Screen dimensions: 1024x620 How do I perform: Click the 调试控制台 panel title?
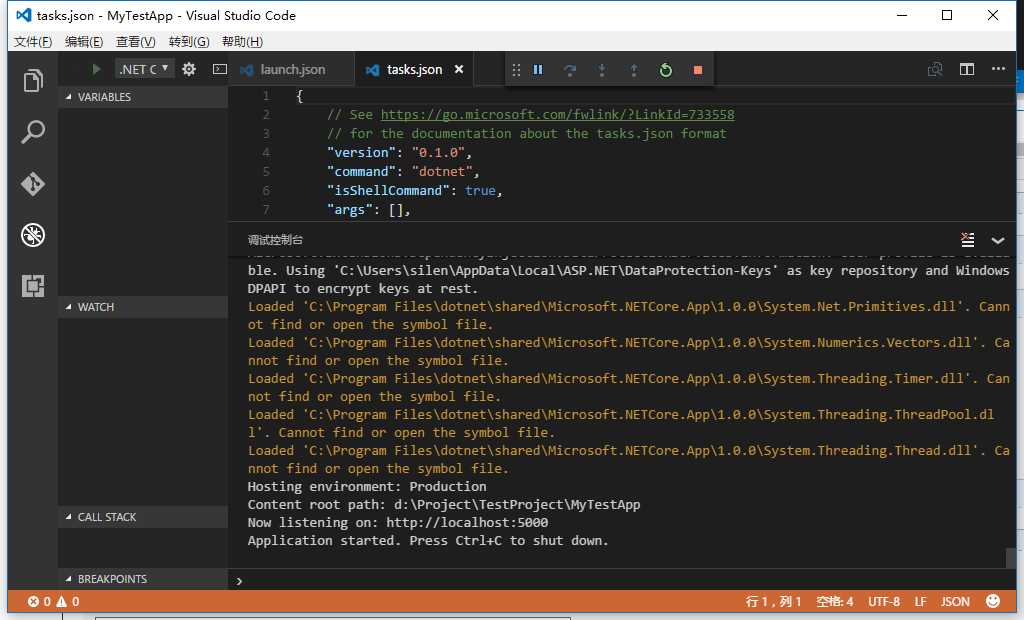[x=275, y=240]
